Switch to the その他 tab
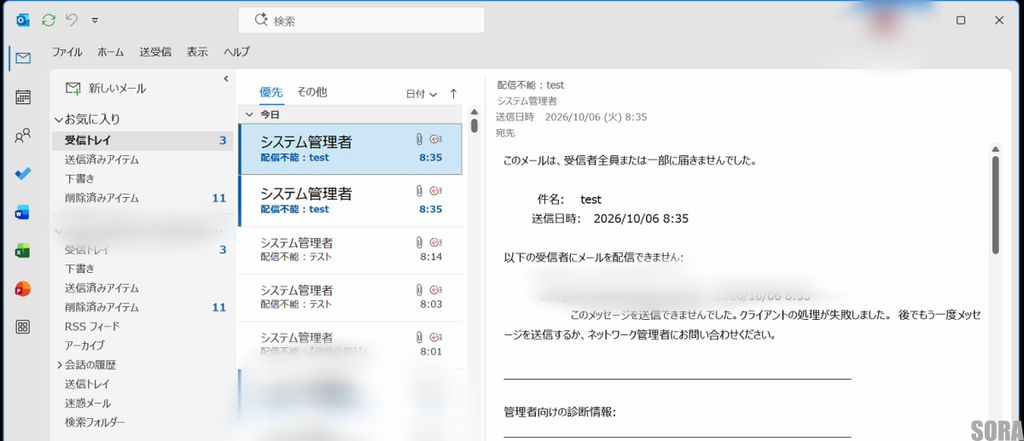The width and height of the screenshot is (1024, 441). (x=312, y=92)
